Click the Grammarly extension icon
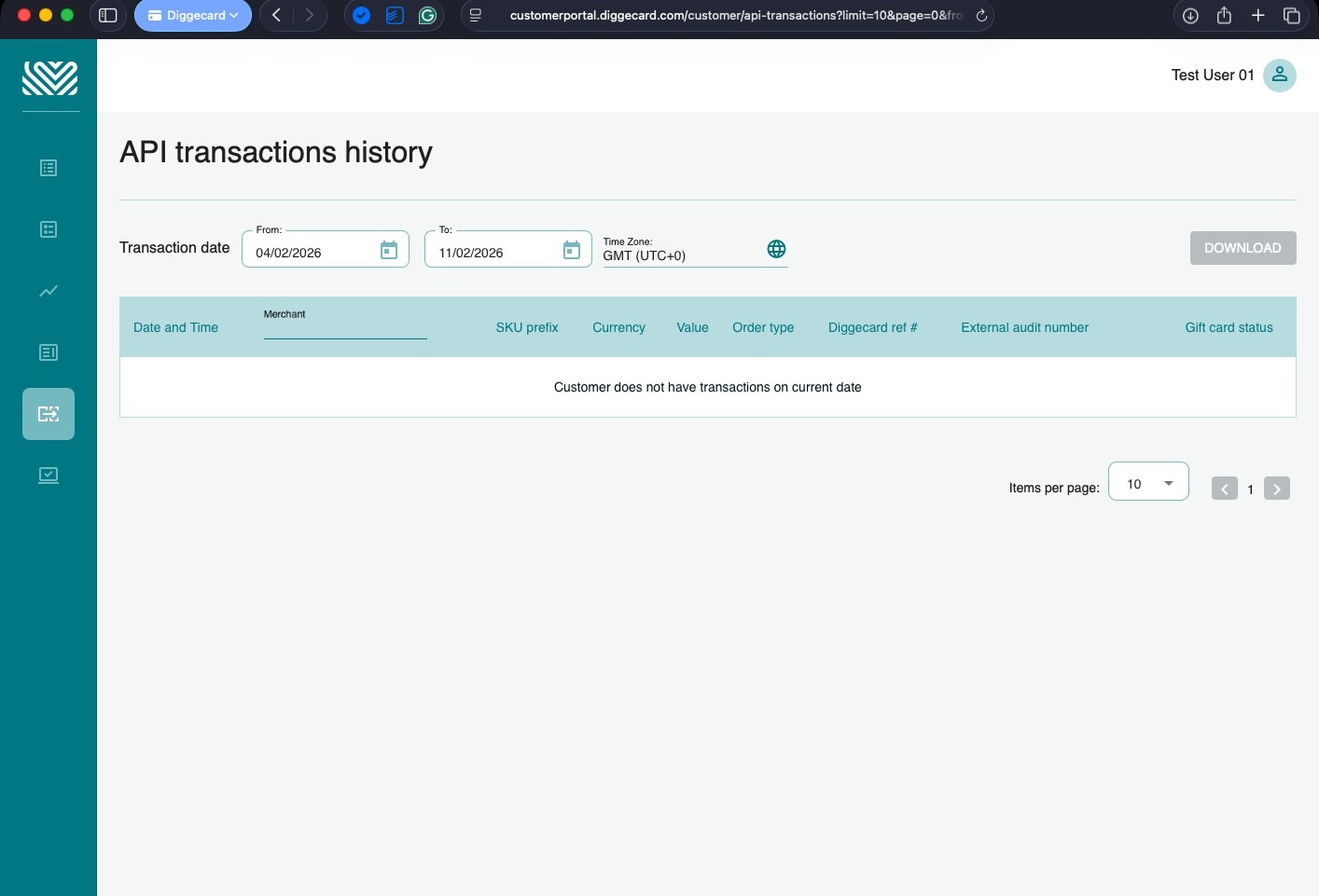The image size is (1319, 896). pos(427,16)
